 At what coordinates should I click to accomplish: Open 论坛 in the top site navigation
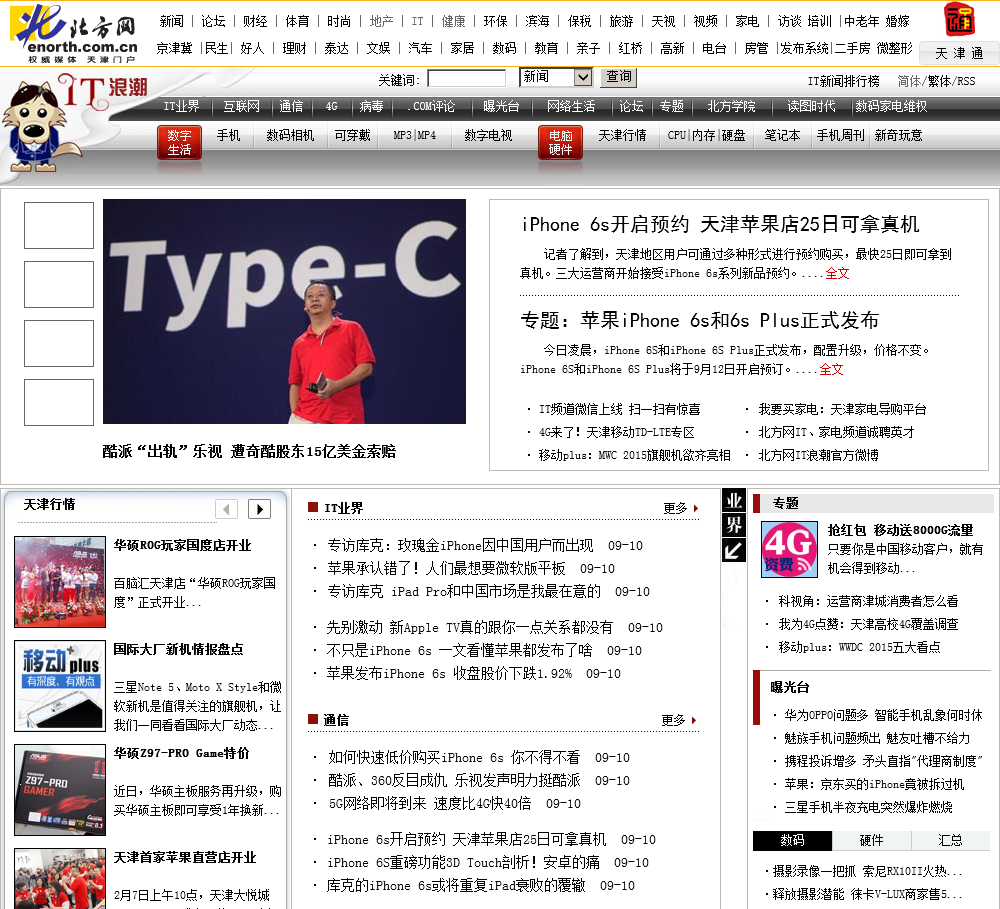click(x=213, y=22)
